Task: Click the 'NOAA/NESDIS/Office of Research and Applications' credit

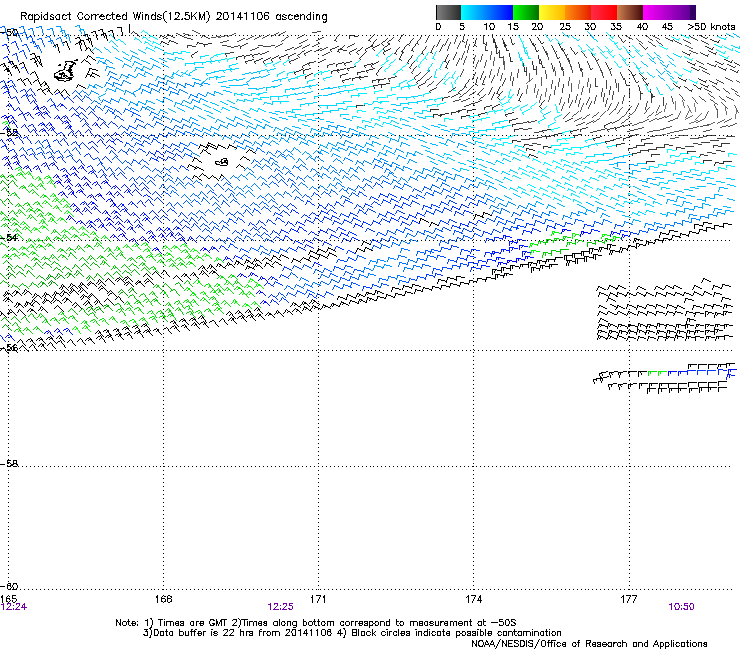Action: click(x=589, y=644)
